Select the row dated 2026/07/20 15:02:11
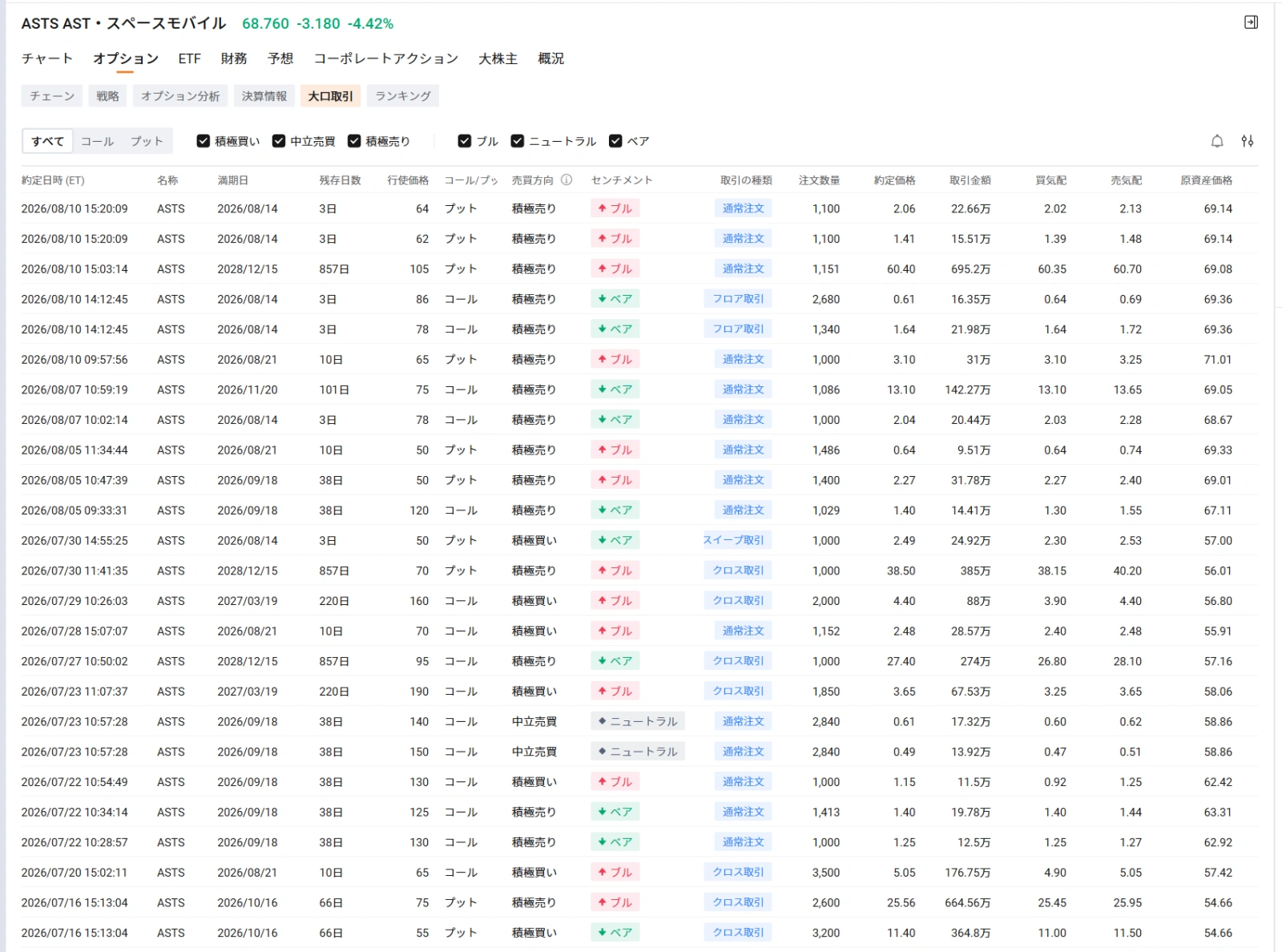This screenshot has height=952, width=1282. point(639,873)
